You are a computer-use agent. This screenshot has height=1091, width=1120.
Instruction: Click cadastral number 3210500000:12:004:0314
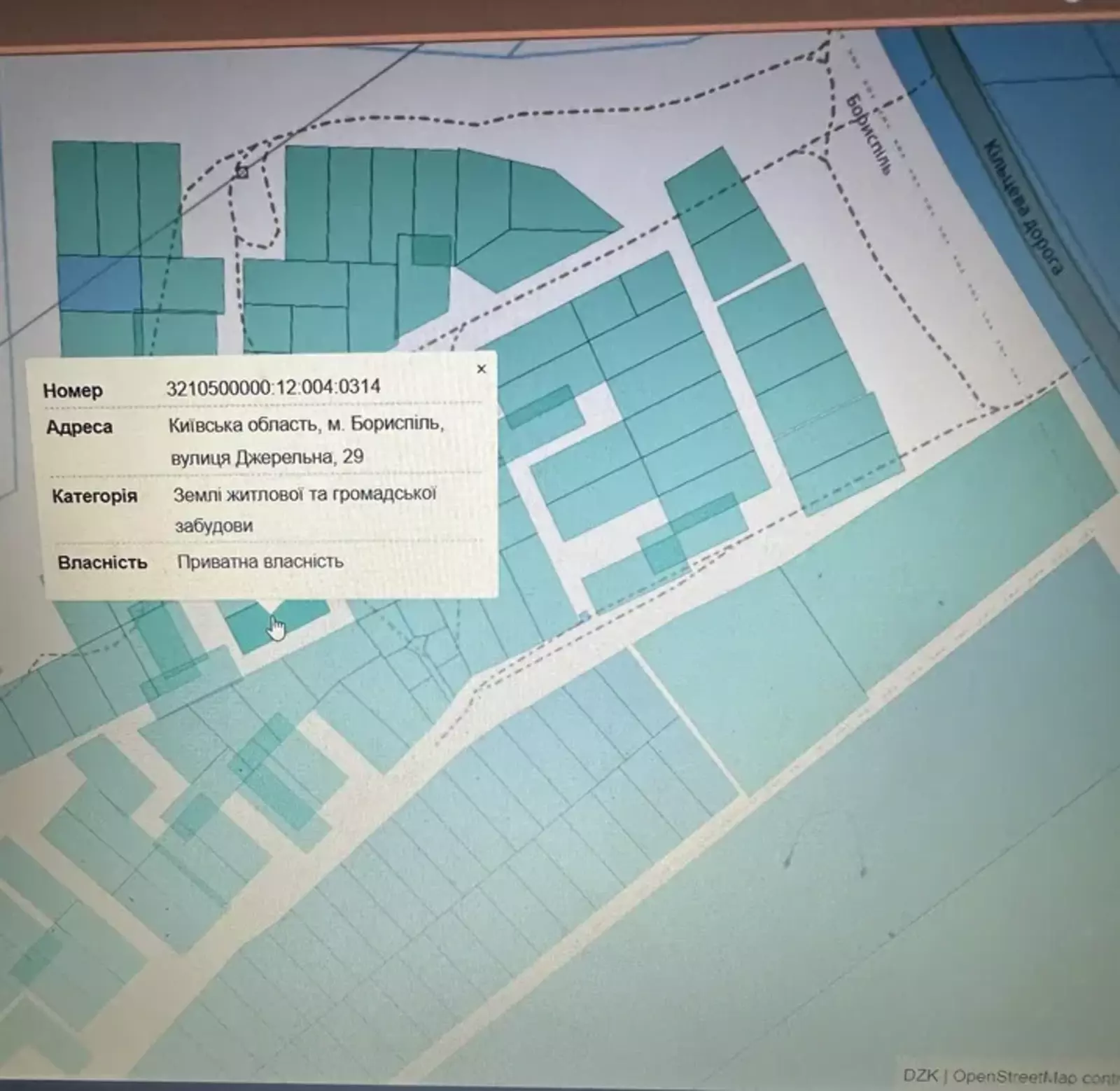[x=273, y=387]
